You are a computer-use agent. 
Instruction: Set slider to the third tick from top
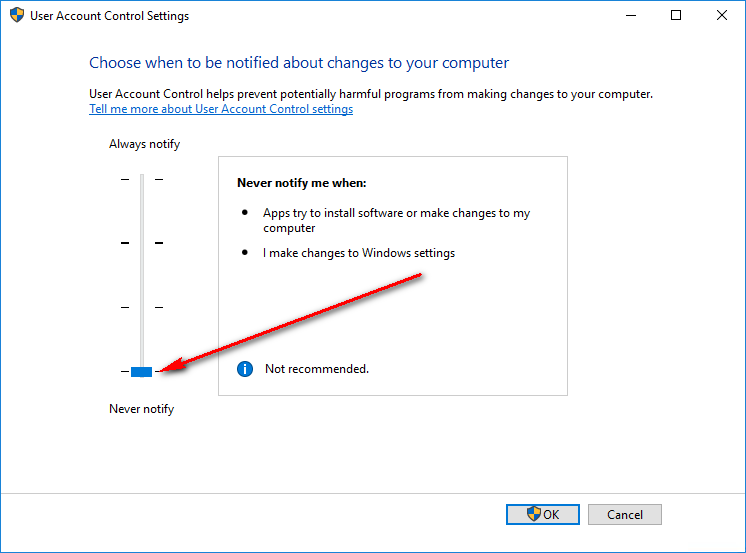tap(141, 307)
